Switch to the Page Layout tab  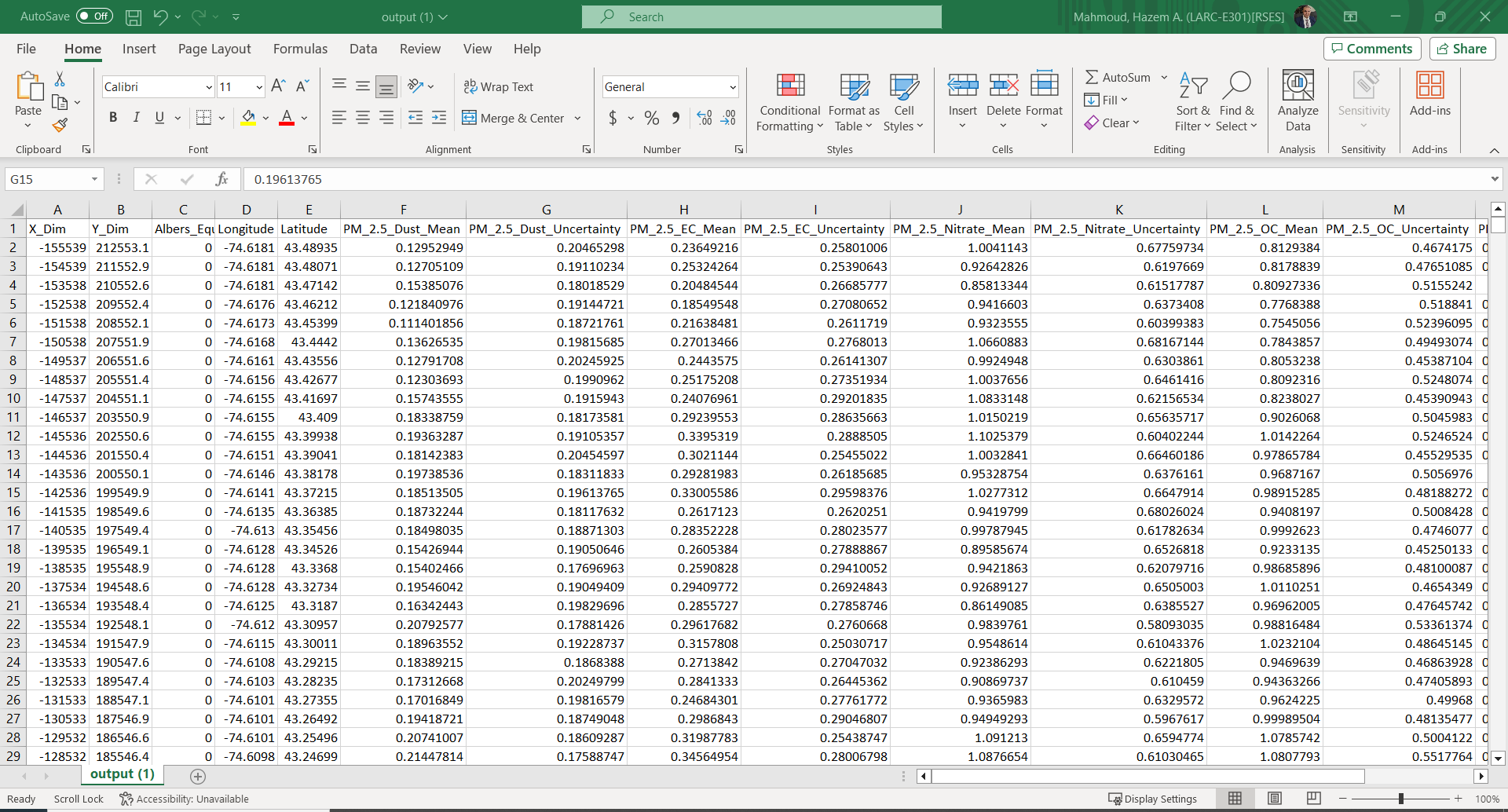click(x=214, y=49)
